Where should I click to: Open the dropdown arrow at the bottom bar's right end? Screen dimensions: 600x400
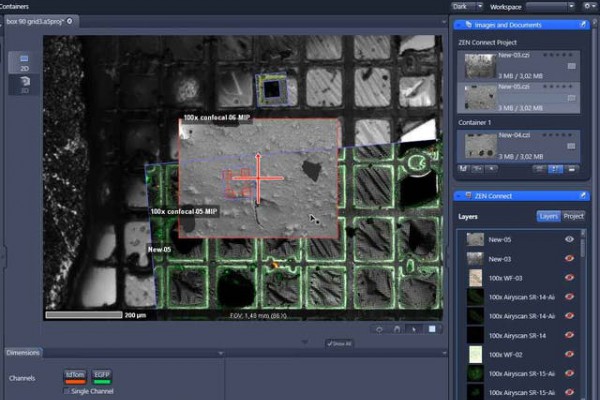click(444, 353)
